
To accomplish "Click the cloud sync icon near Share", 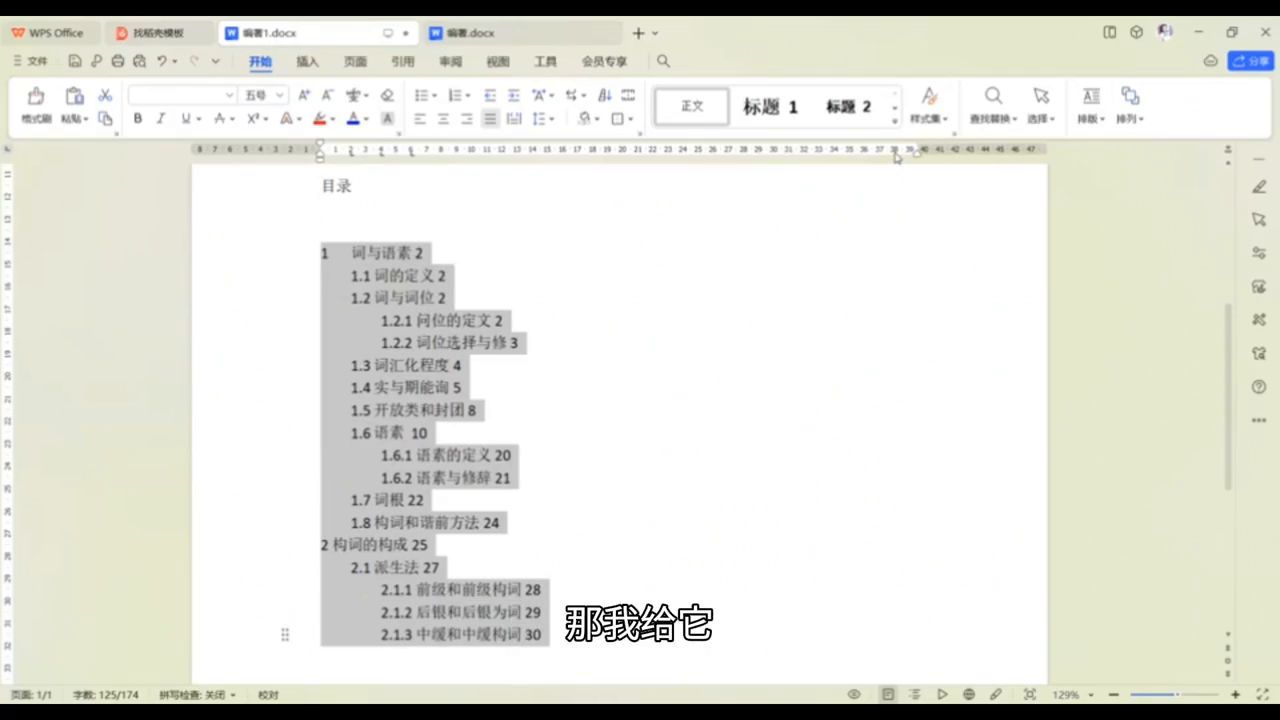I will click(1210, 61).
